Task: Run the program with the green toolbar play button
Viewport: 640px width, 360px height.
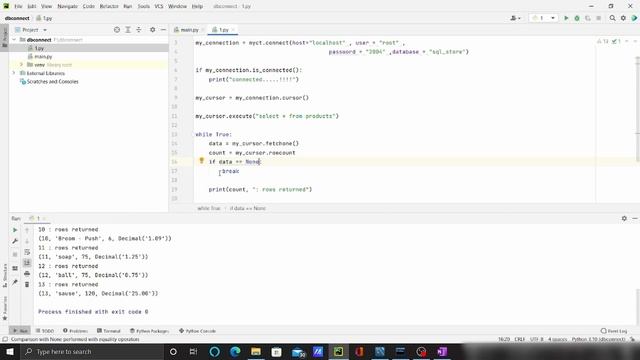Action: [x=566, y=18]
